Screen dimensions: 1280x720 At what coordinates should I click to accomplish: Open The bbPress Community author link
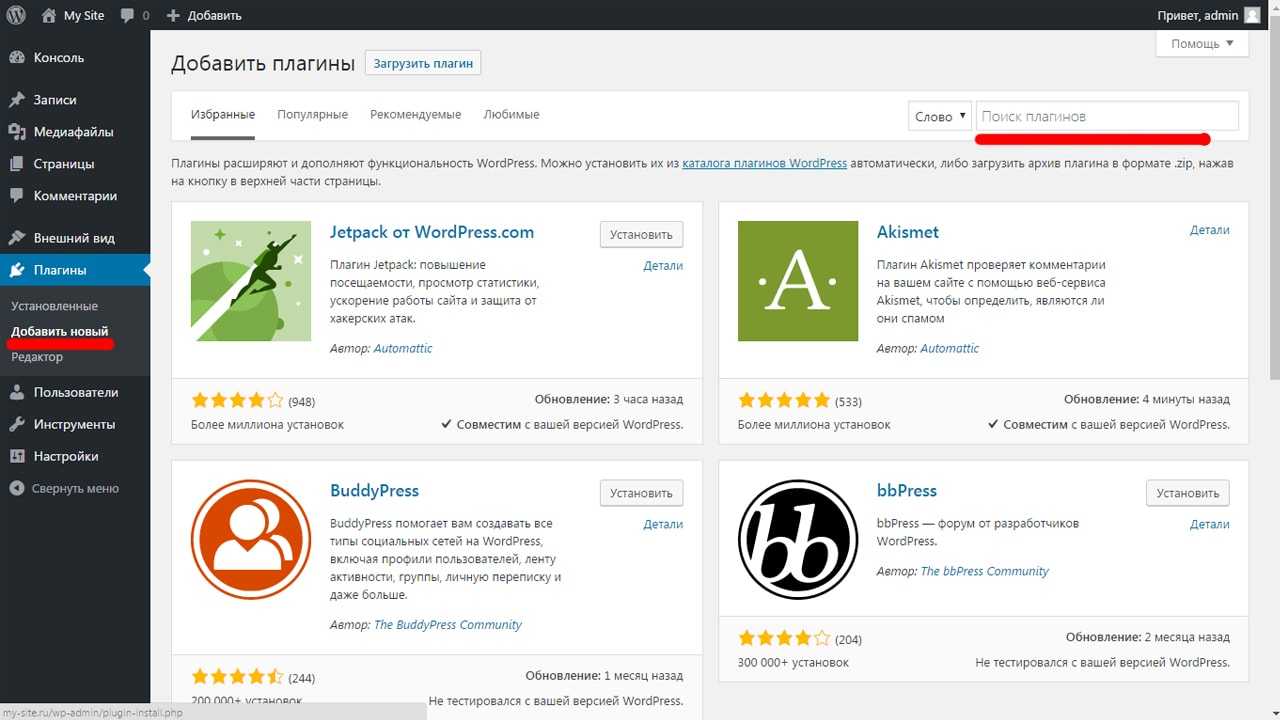click(x=985, y=572)
